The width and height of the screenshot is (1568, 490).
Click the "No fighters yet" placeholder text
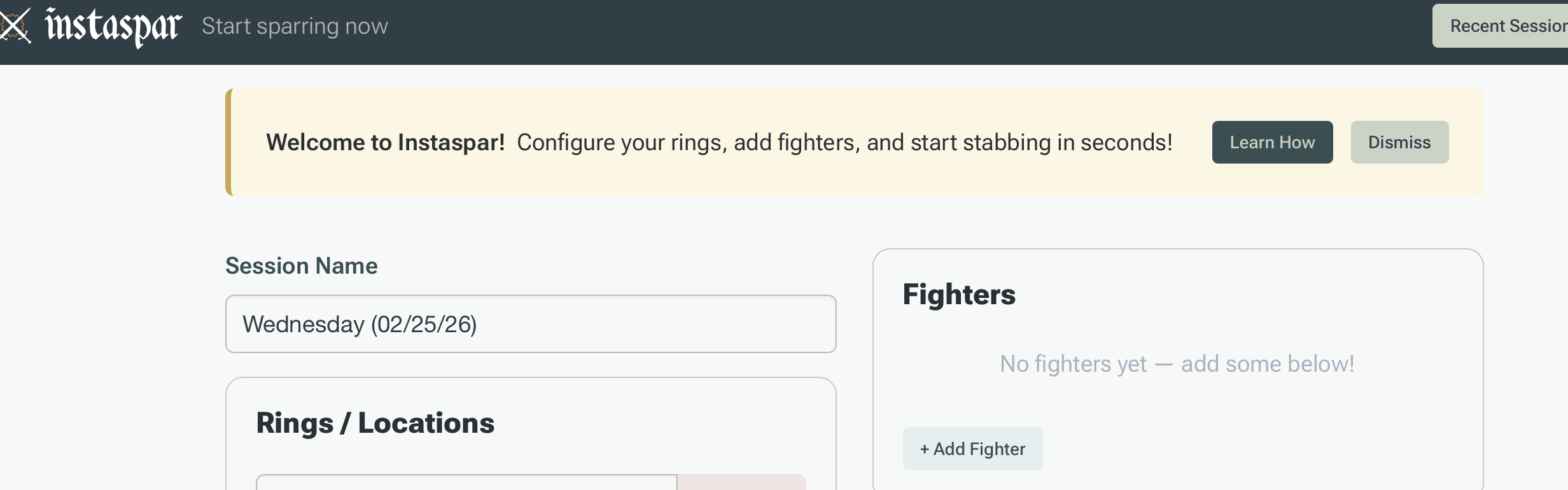click(x=1177, y=364)
